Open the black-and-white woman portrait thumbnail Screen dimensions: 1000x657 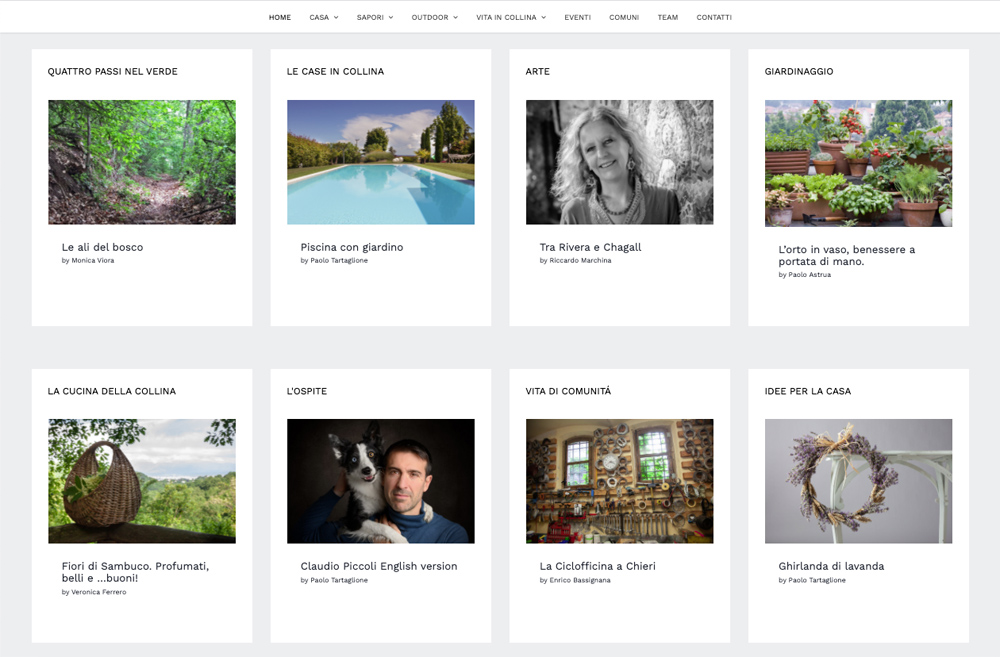[619, 162]
